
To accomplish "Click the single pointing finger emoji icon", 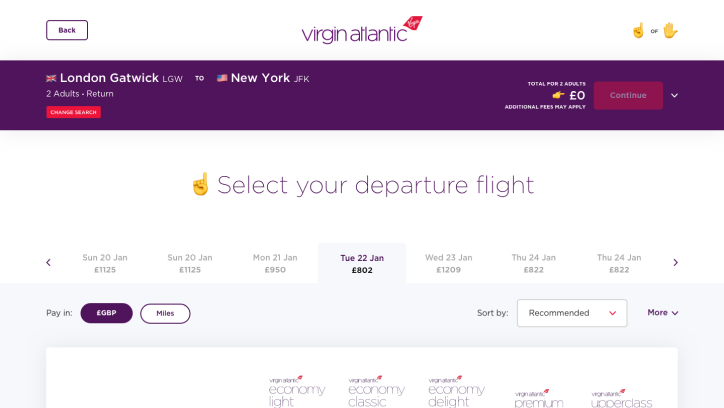I will tap(639, 30).
